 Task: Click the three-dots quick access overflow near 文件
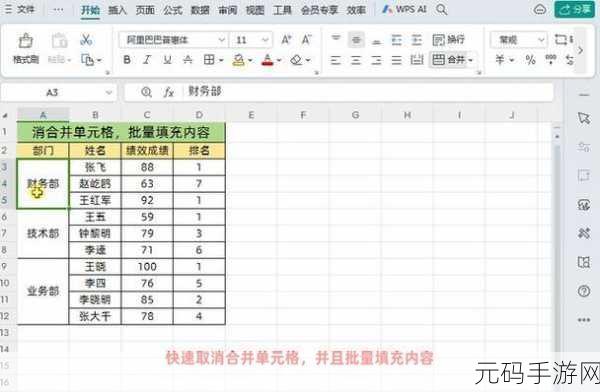(58, 10)
